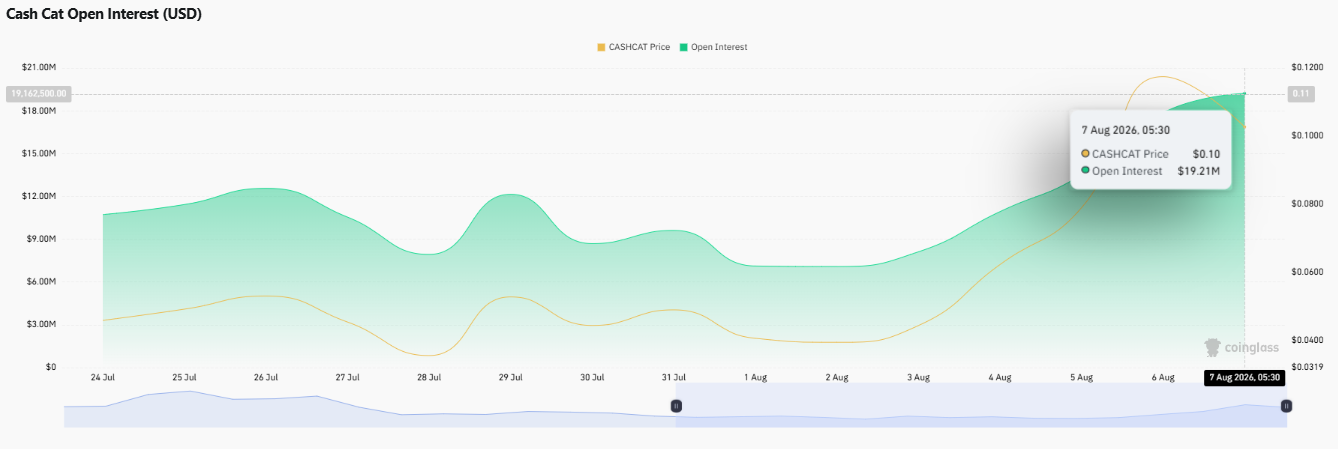Click the 28 Jul date label
1338x449 pixels.
pyautogui.click(x=429, y=378)
